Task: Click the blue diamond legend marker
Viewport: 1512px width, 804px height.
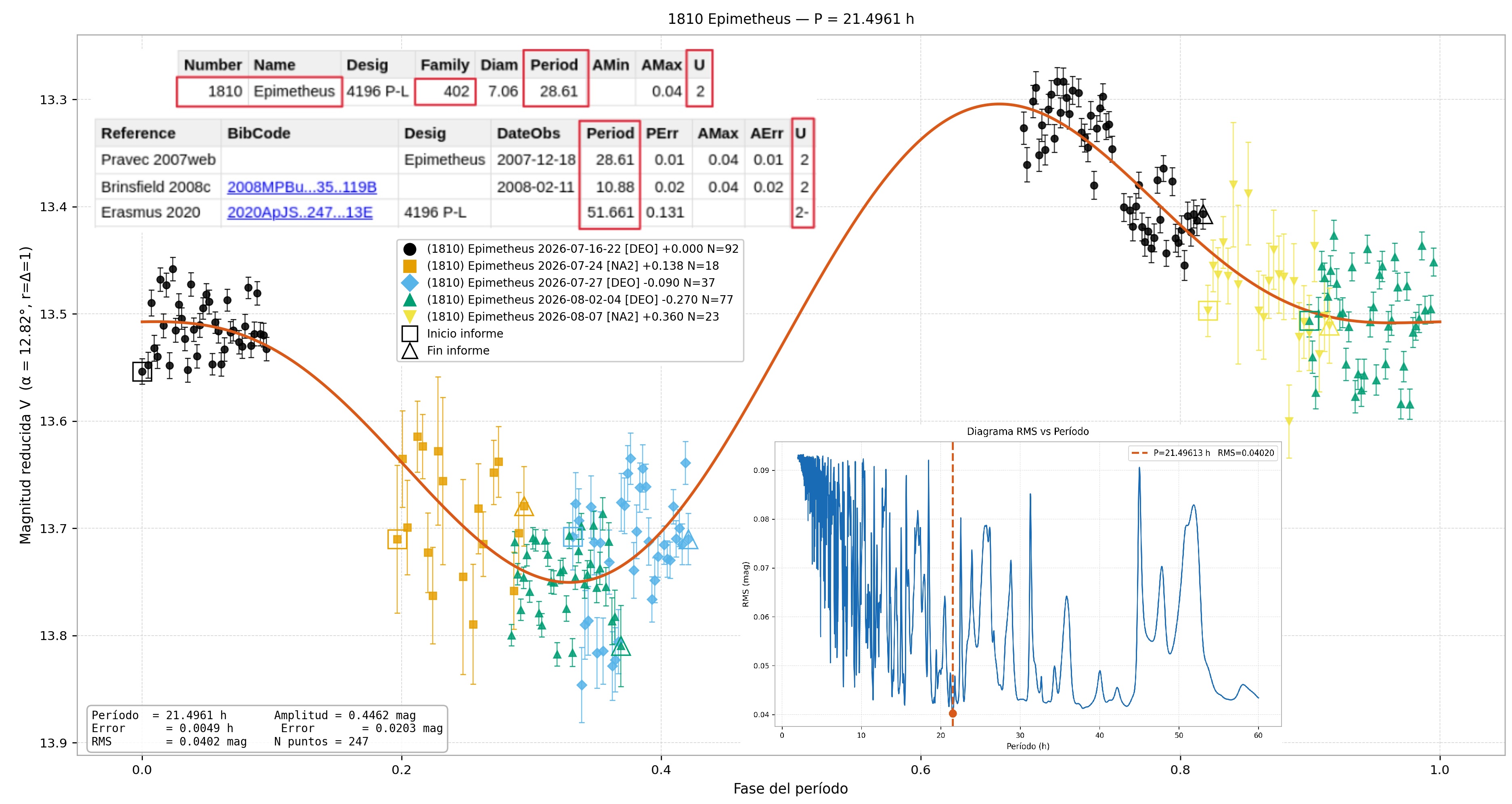Action: (x=410, y=283)
